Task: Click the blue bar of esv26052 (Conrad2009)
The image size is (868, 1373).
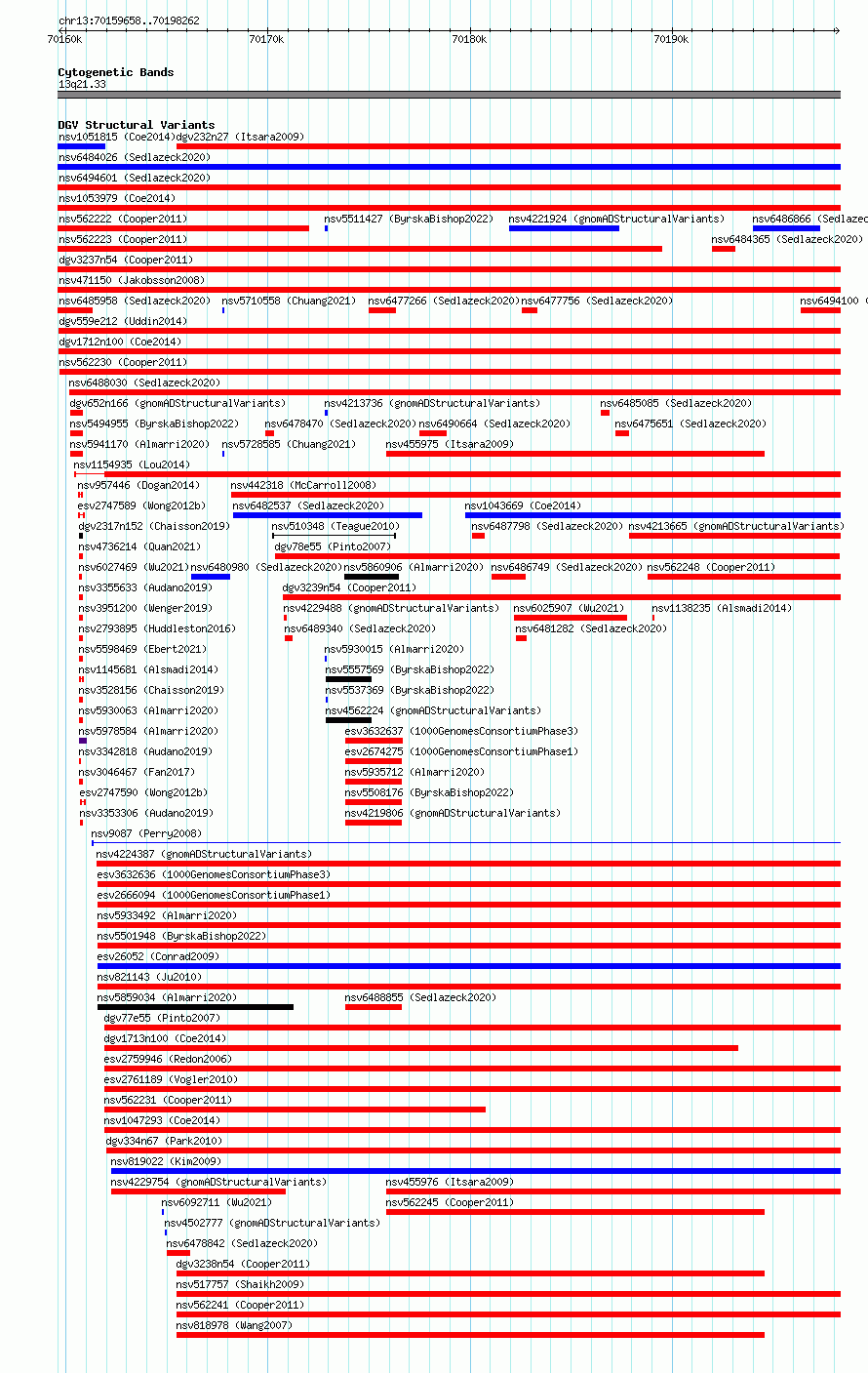Action: pyautogui.click(x=469, y=966)
